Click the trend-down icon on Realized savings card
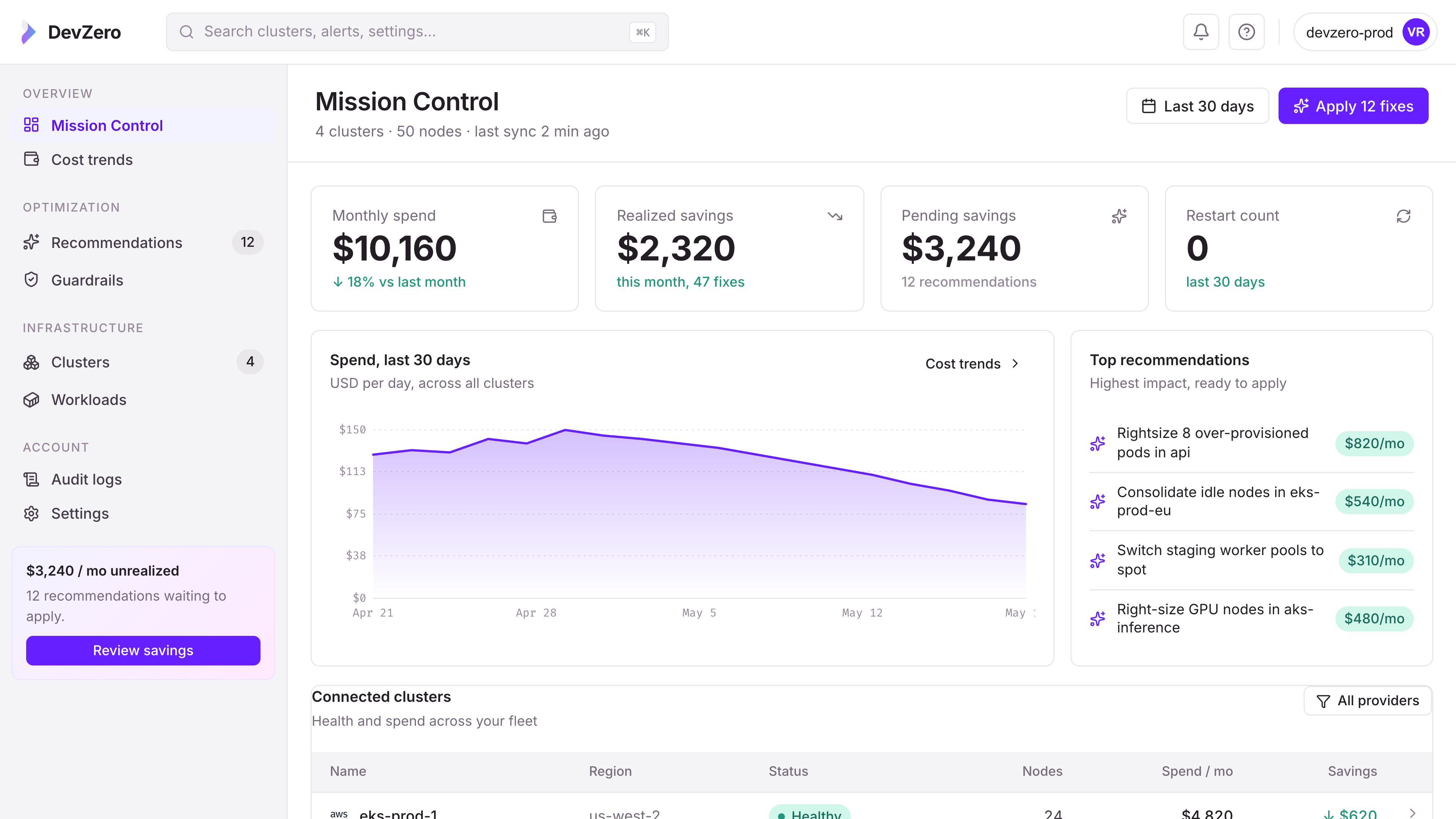This screenshot has width=1456, height=819. tap(835, 216)
